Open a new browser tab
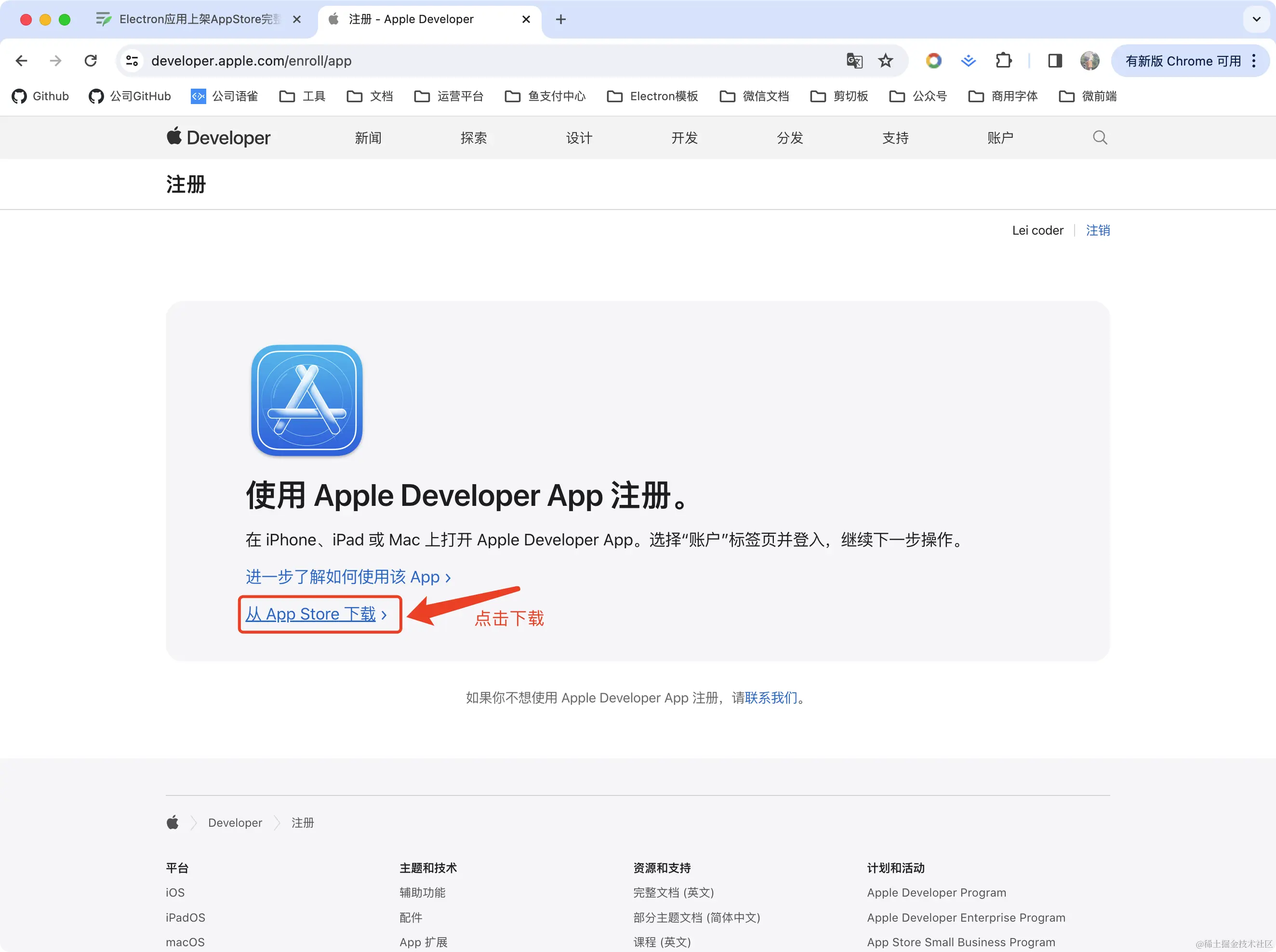1276x952 pixels. coord(560,19)
